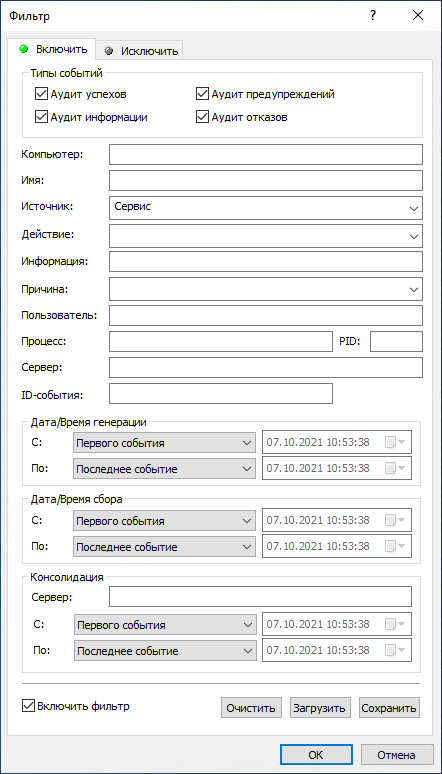The width and height of the screenshot is (442, 774).
Task: Click the help question mark icon
Action: click(x=373, y=16)
